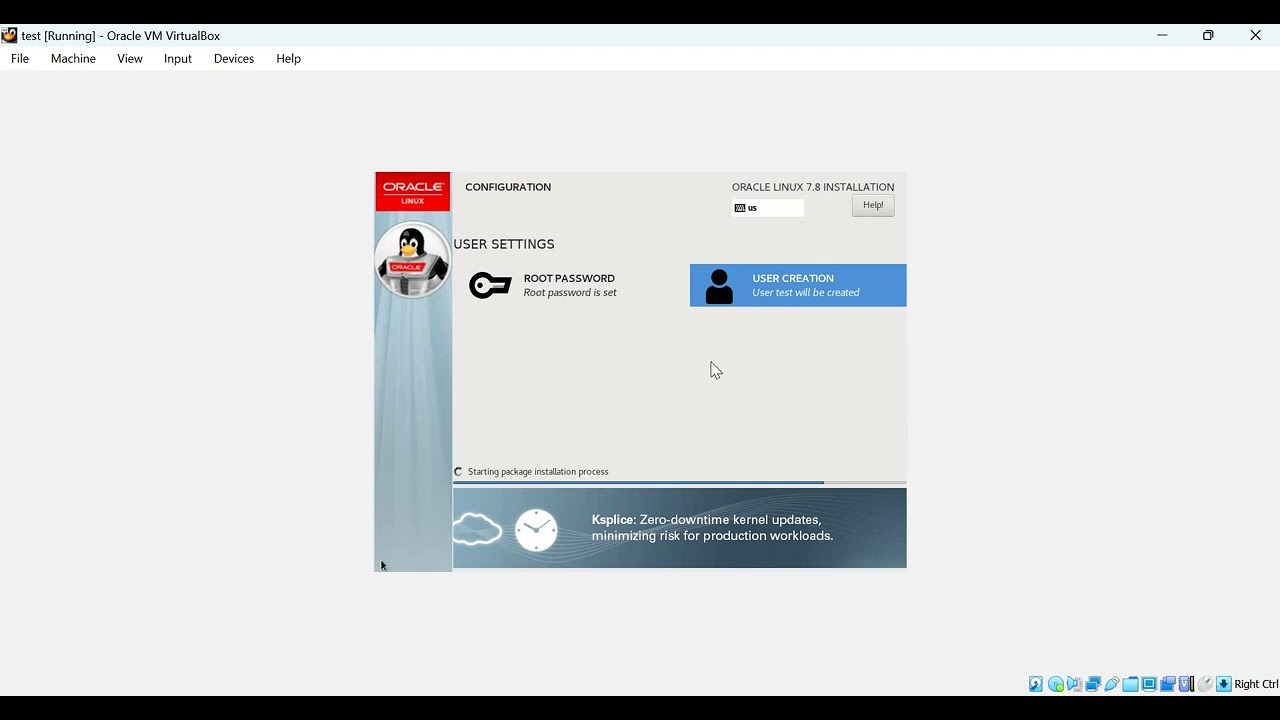This screenshot has height=720, width=1280.
Task: Click the virtualization CPU status icon
Action: click(x=1186, y=684)
